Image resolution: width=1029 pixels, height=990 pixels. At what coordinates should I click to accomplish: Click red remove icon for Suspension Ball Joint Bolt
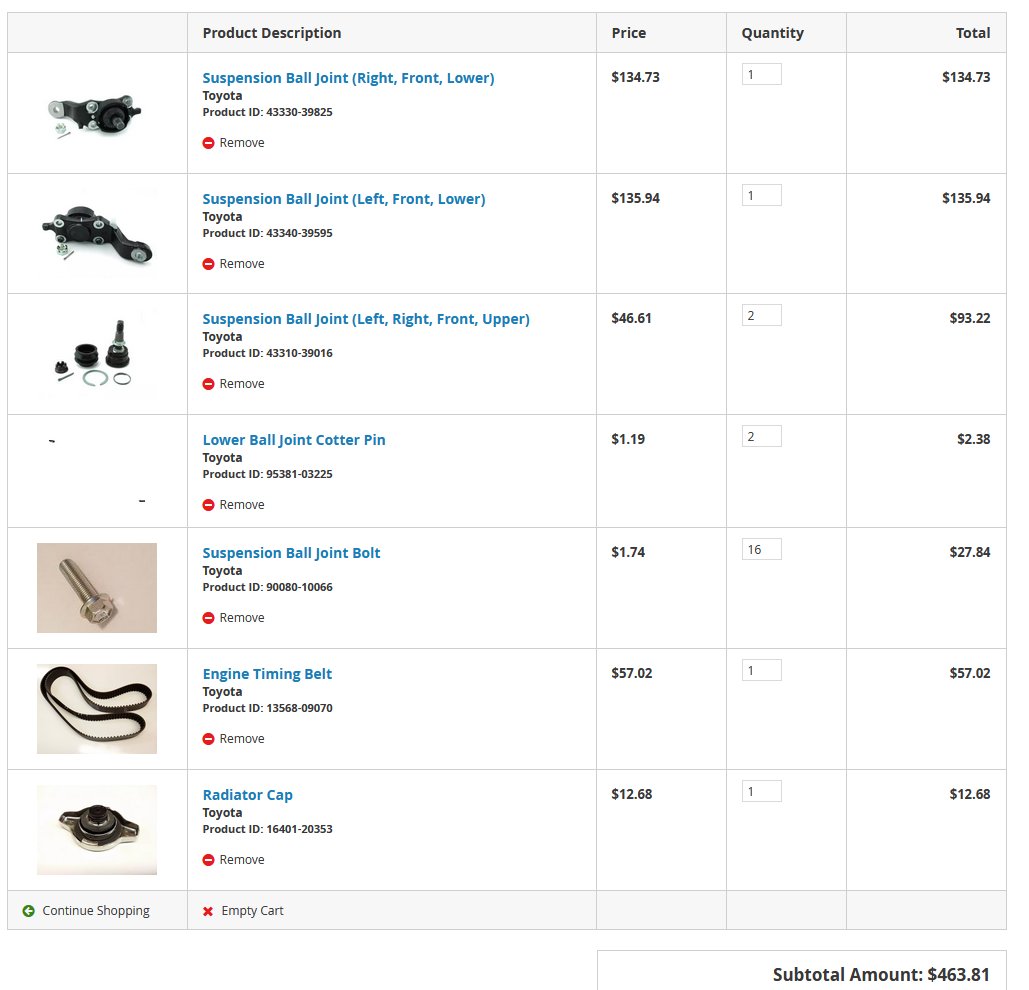208,618
